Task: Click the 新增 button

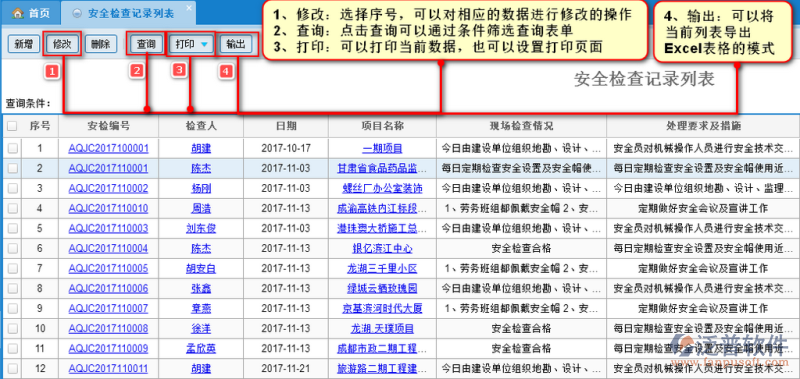Action: click(24, 44)
